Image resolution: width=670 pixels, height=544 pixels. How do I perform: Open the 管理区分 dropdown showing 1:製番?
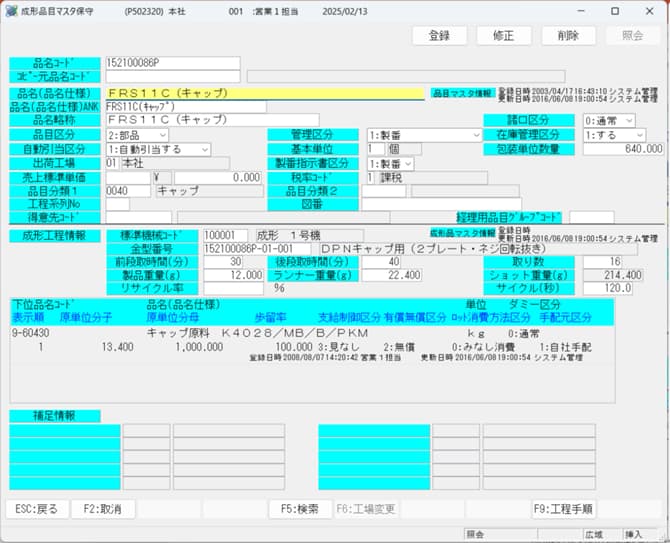424,135
